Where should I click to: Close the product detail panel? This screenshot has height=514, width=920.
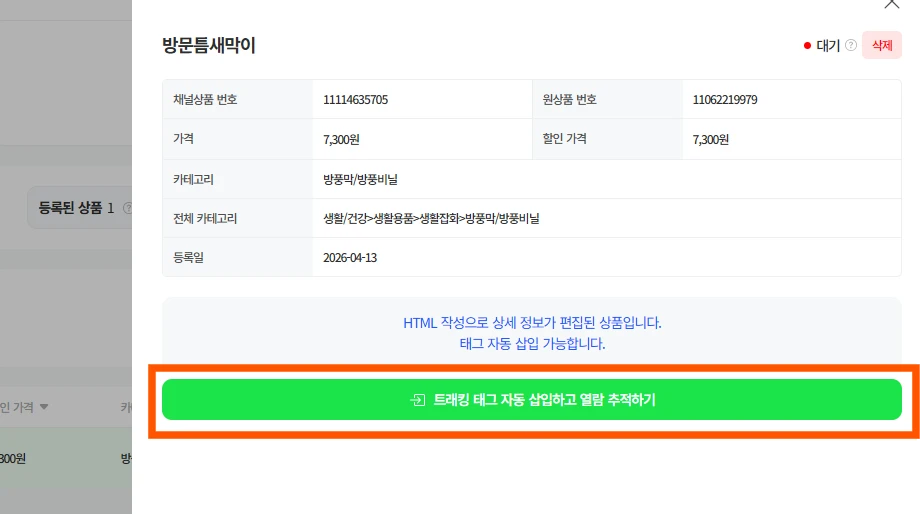click(x=892, y=4)
